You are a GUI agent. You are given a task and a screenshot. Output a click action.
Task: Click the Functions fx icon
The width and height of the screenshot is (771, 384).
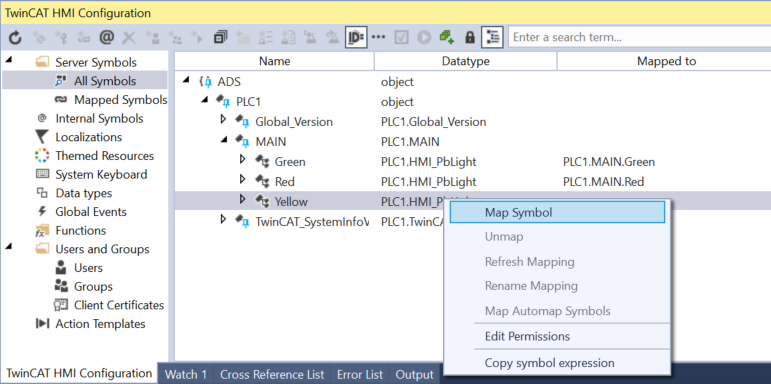point(43,231)
